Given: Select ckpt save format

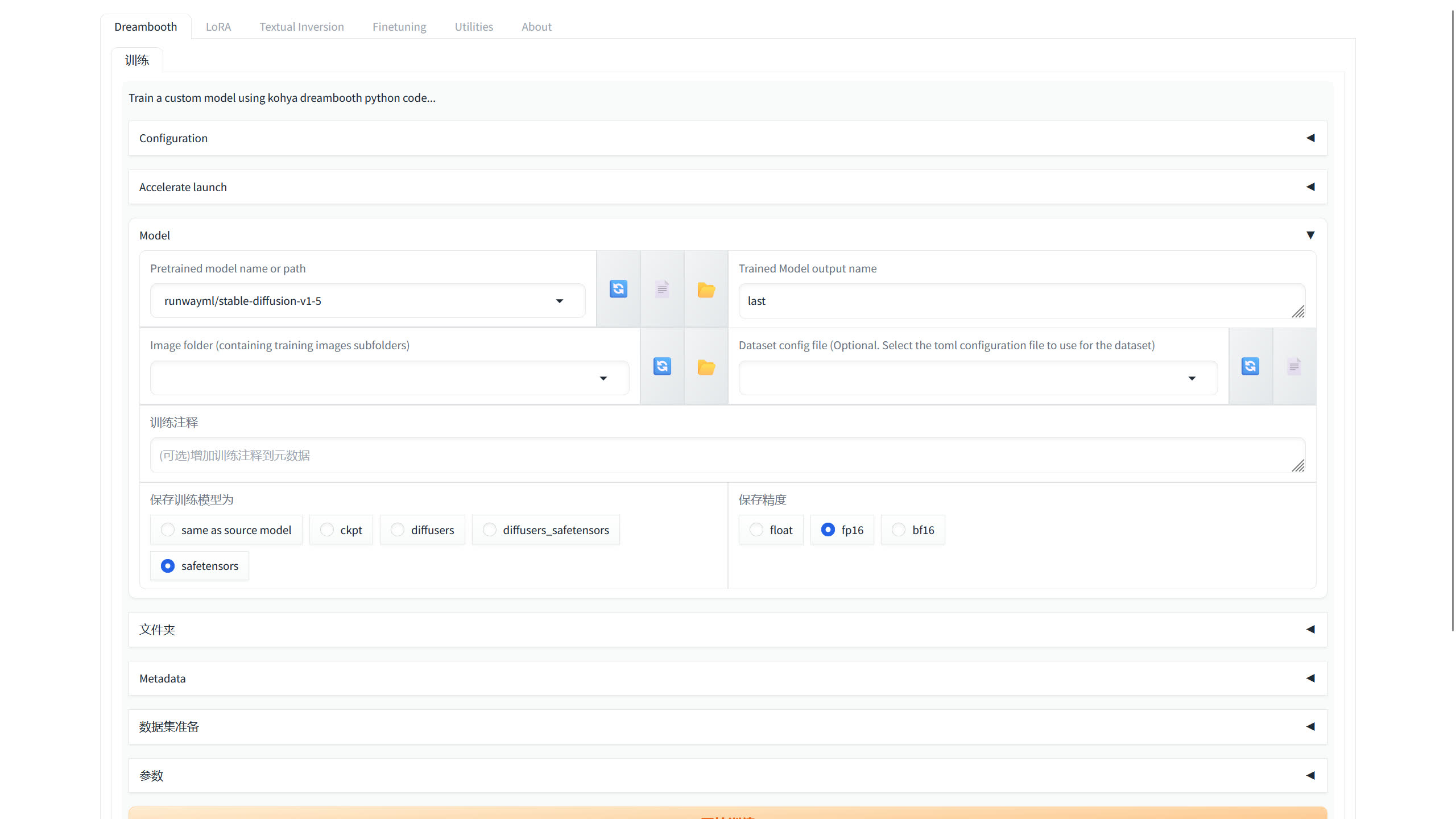Looking at the screenshot, I should tap(341, 530).
